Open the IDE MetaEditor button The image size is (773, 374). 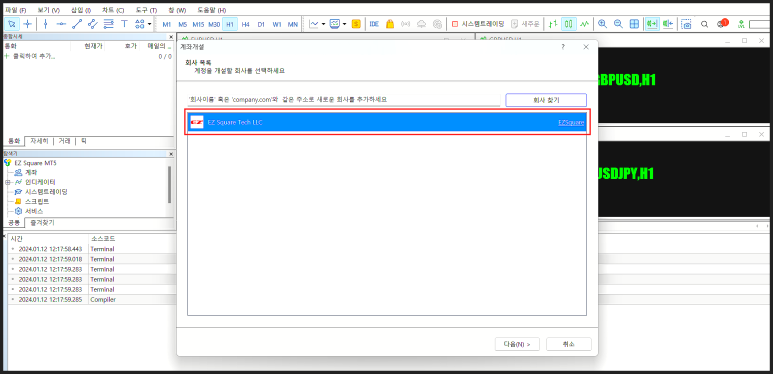click(374, 24)
